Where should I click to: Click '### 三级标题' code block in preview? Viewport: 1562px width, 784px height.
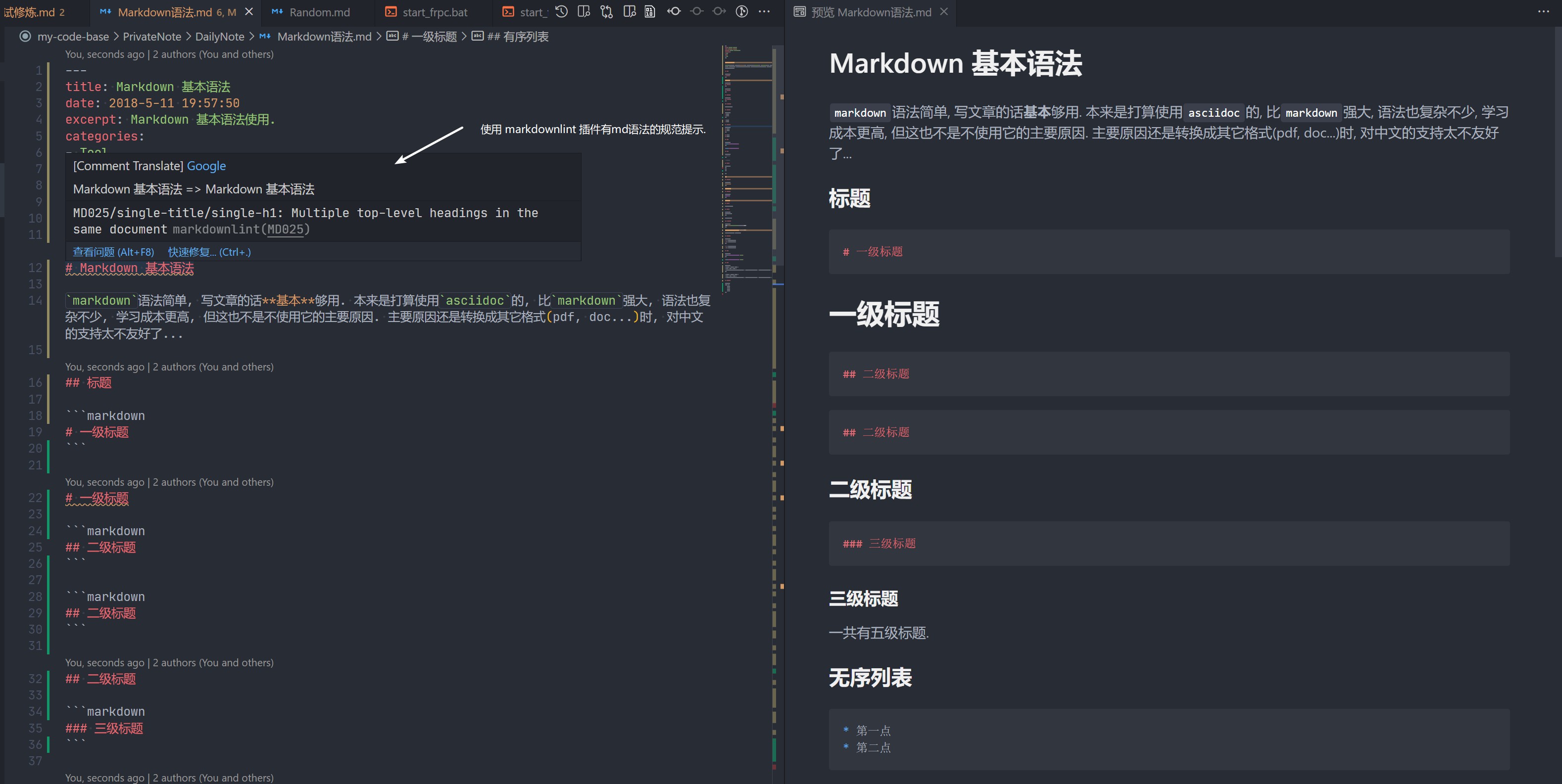point(1169,544)
